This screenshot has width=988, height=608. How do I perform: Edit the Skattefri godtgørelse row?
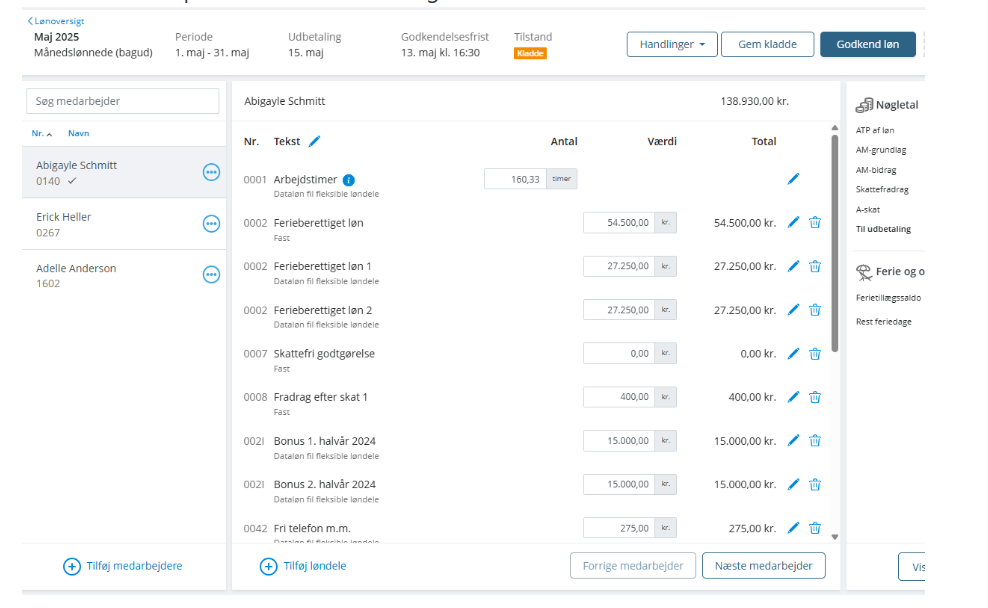coord(793,354)
